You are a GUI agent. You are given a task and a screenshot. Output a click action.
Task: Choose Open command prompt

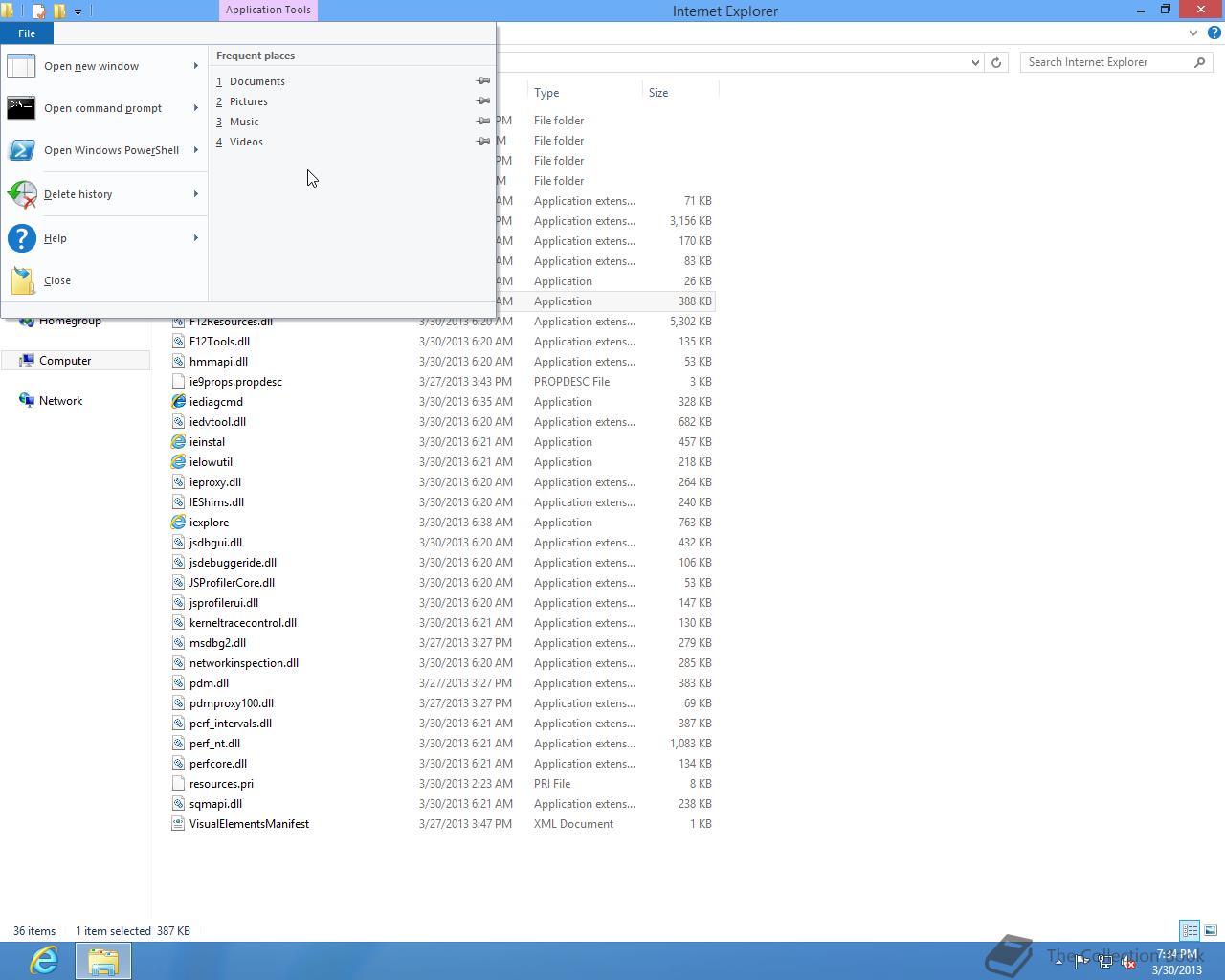click(102, 108)
